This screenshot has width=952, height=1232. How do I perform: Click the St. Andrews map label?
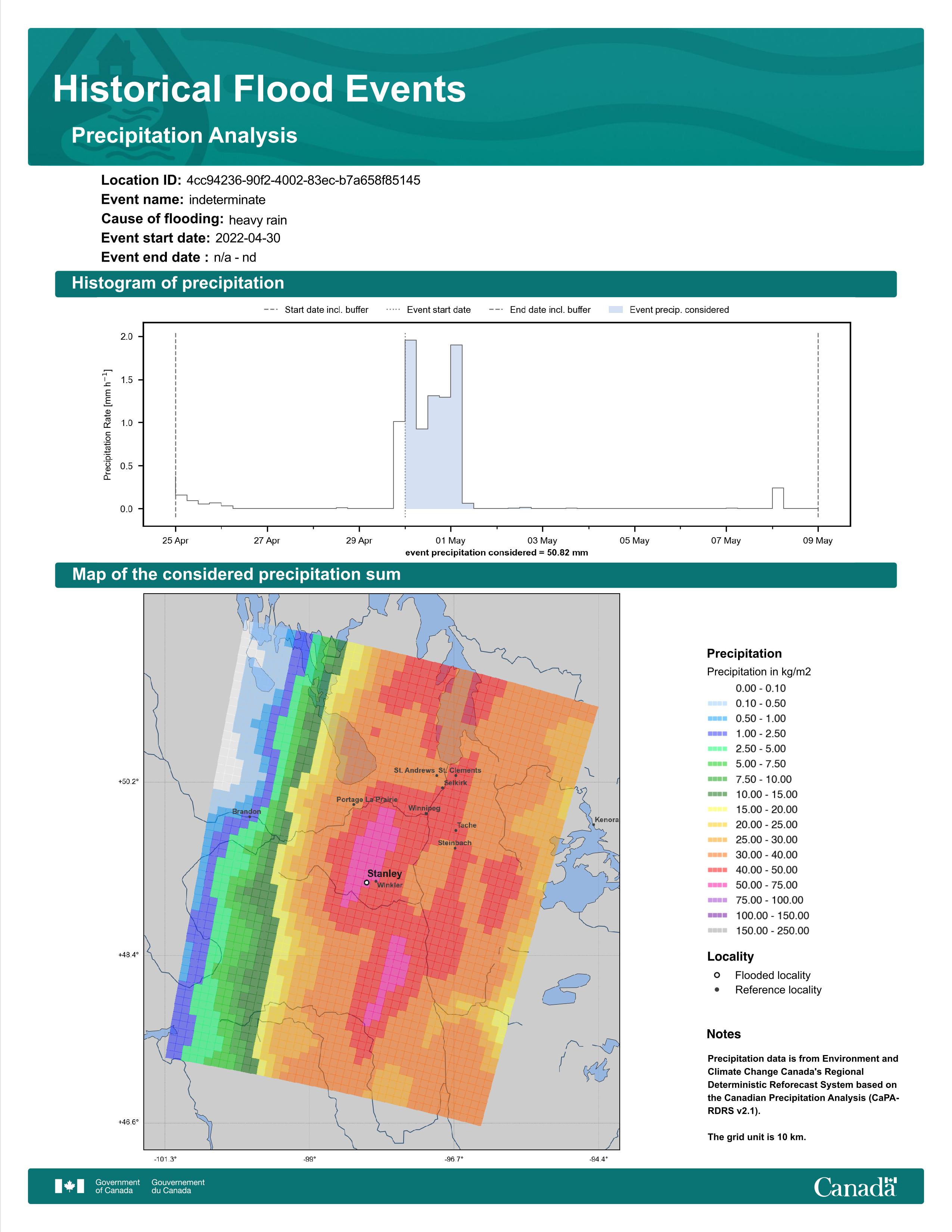(x=414, y=770)
